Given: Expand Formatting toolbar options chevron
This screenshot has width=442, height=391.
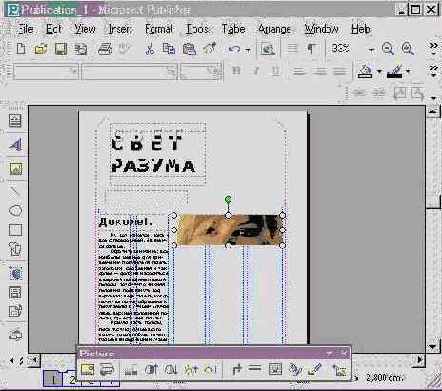Looking at the screenshot, I should point(433,71).
